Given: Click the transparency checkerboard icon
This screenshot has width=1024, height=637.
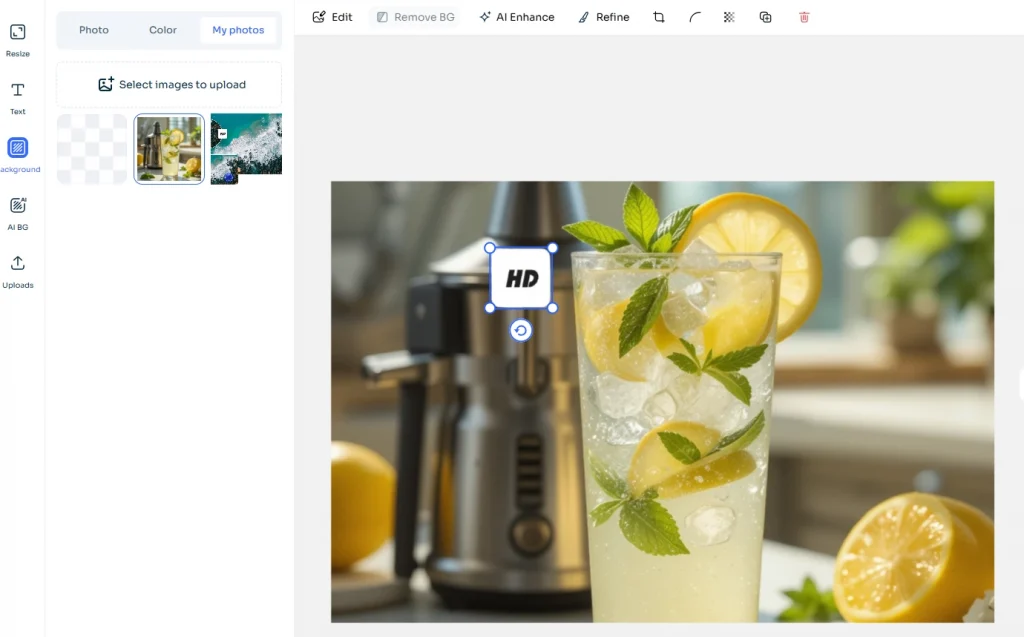Looking at the screenshot, I should pyautogui.click(x=729, y=17).
